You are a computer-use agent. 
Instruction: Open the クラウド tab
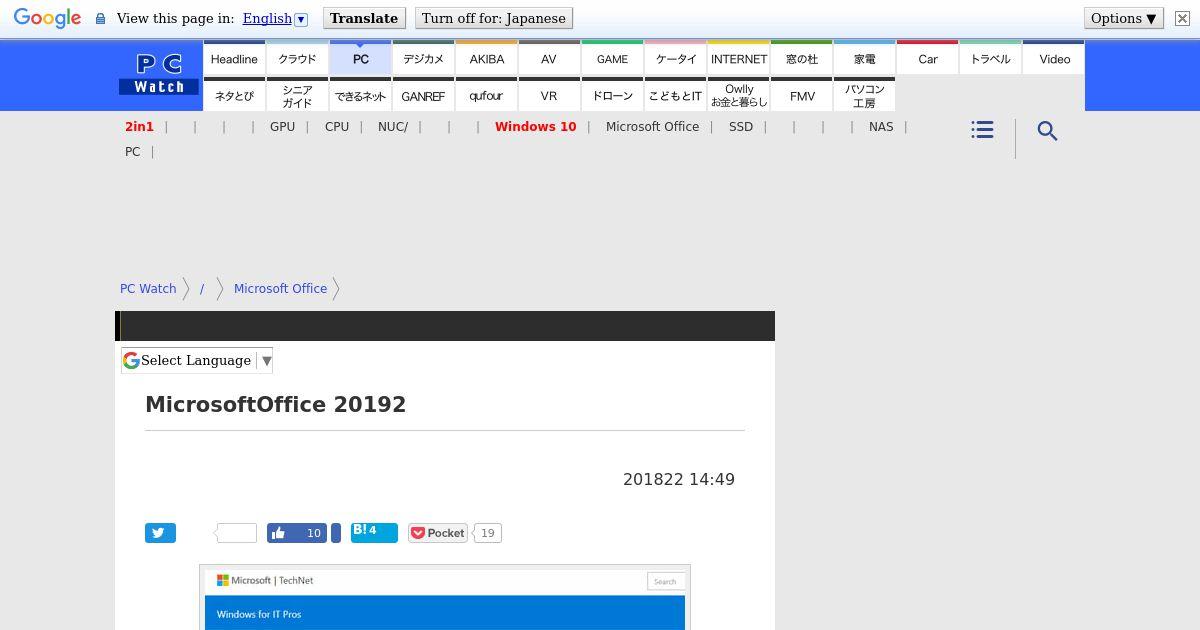(297, 58)
